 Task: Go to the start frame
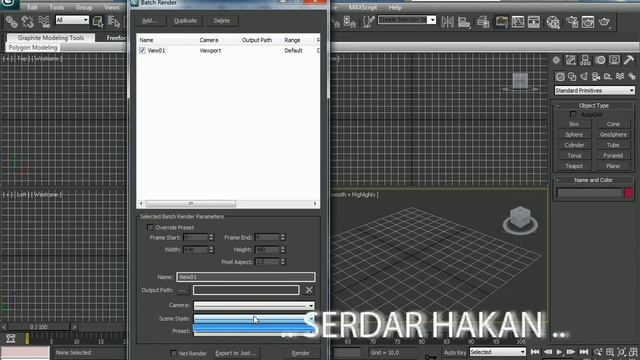point(535,352)
